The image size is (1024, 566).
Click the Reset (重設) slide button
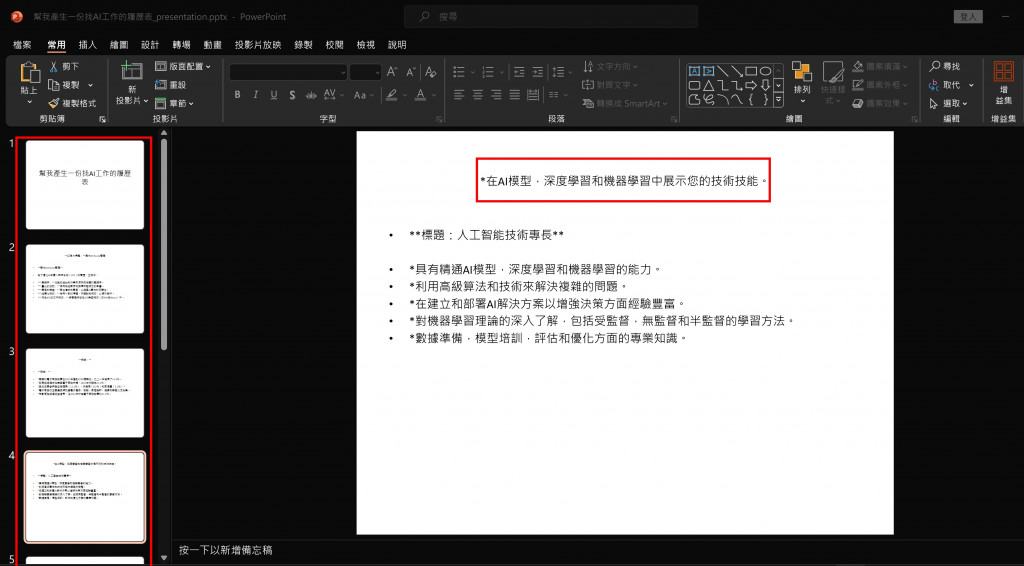coord(170,85)
